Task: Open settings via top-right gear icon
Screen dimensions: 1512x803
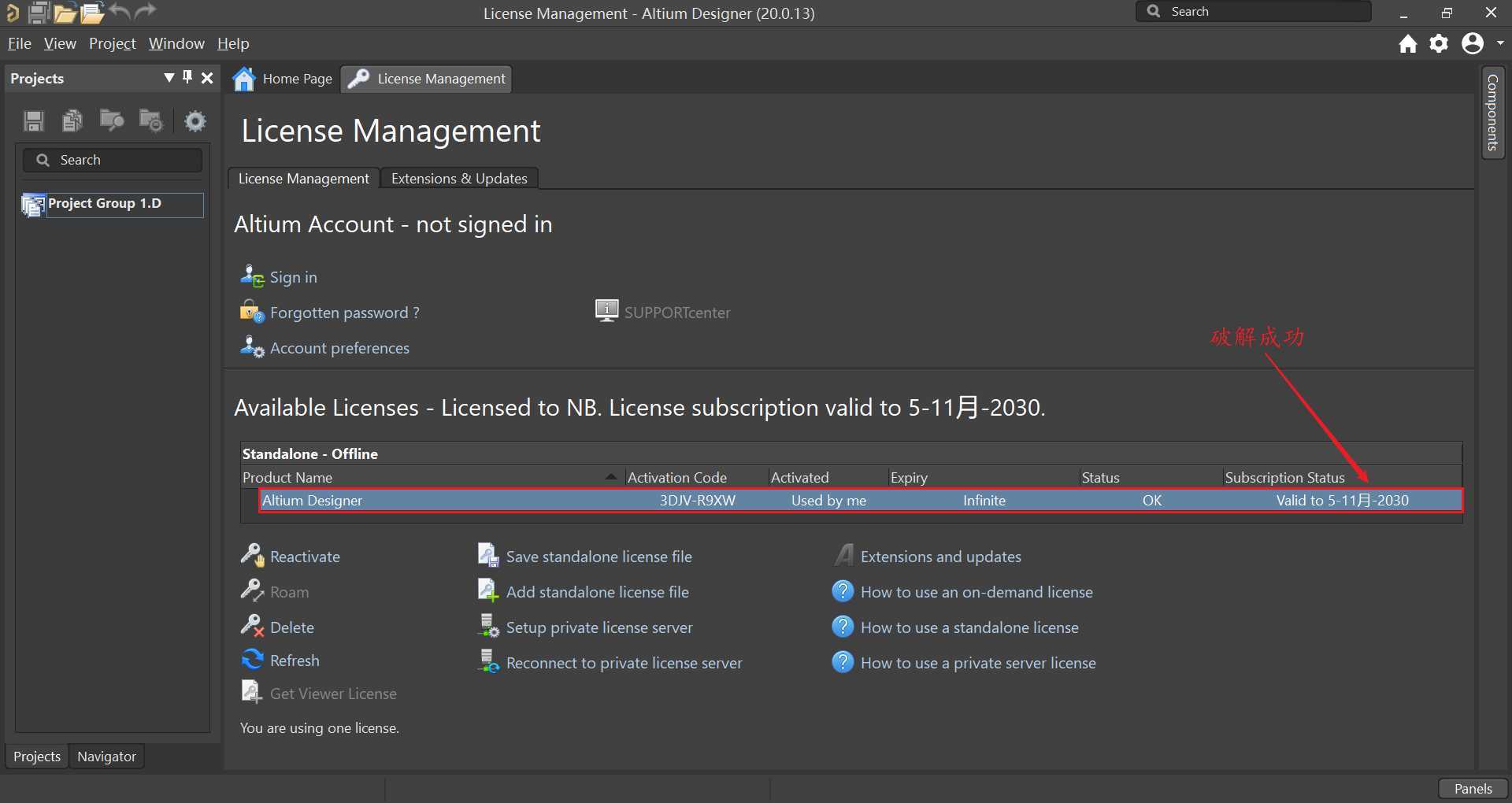Action: point(1439,43)
